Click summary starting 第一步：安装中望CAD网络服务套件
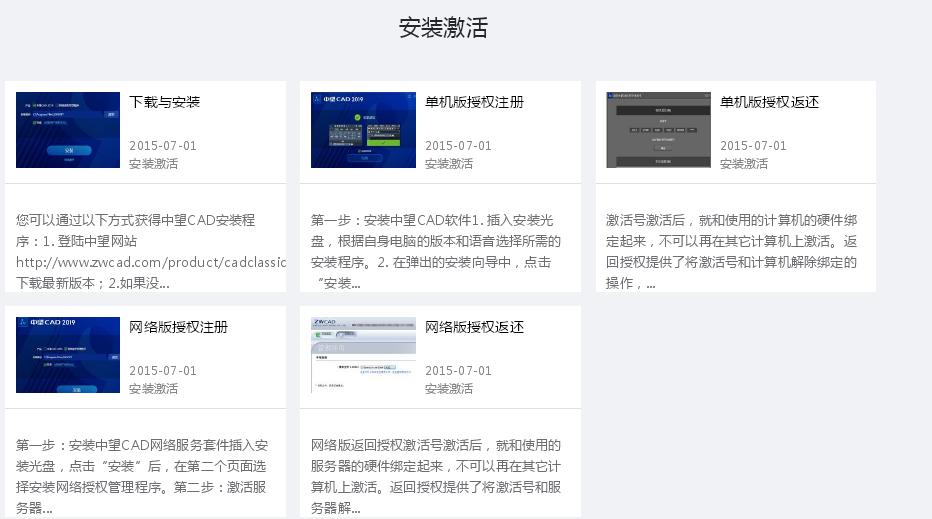Screen dimensions: 932x519 [141, 476]
